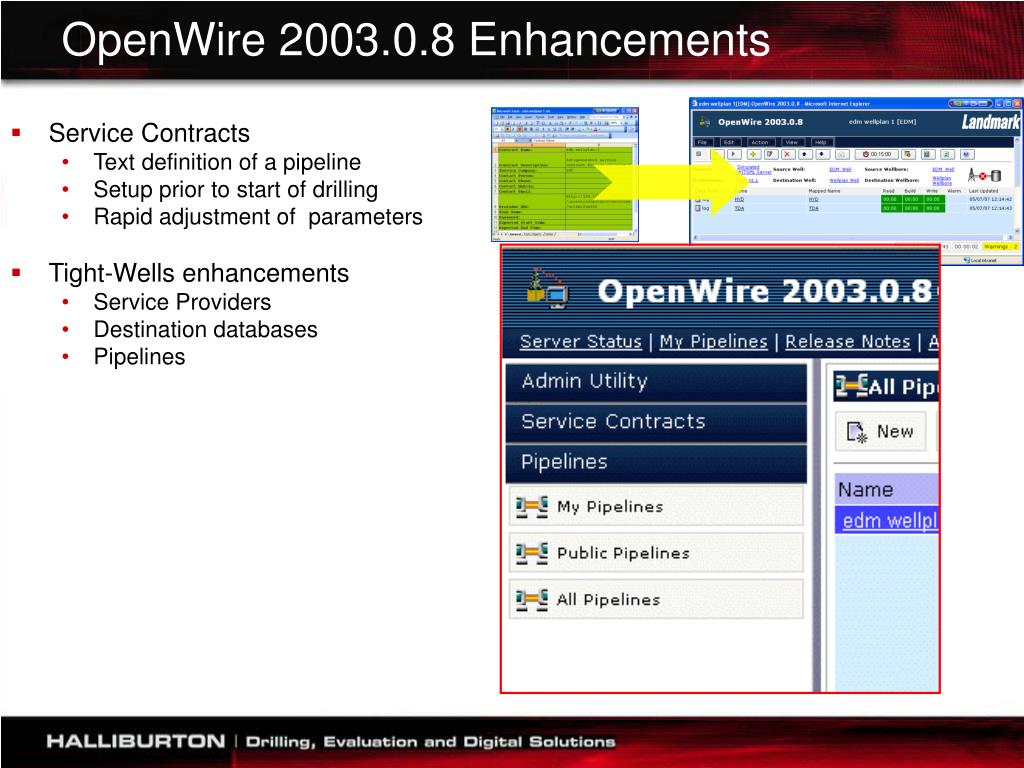Open the EDM Well link beside Source Wellbore
Screen dimensions: 1024x768
pyautogui.click(x=944, y=169)
